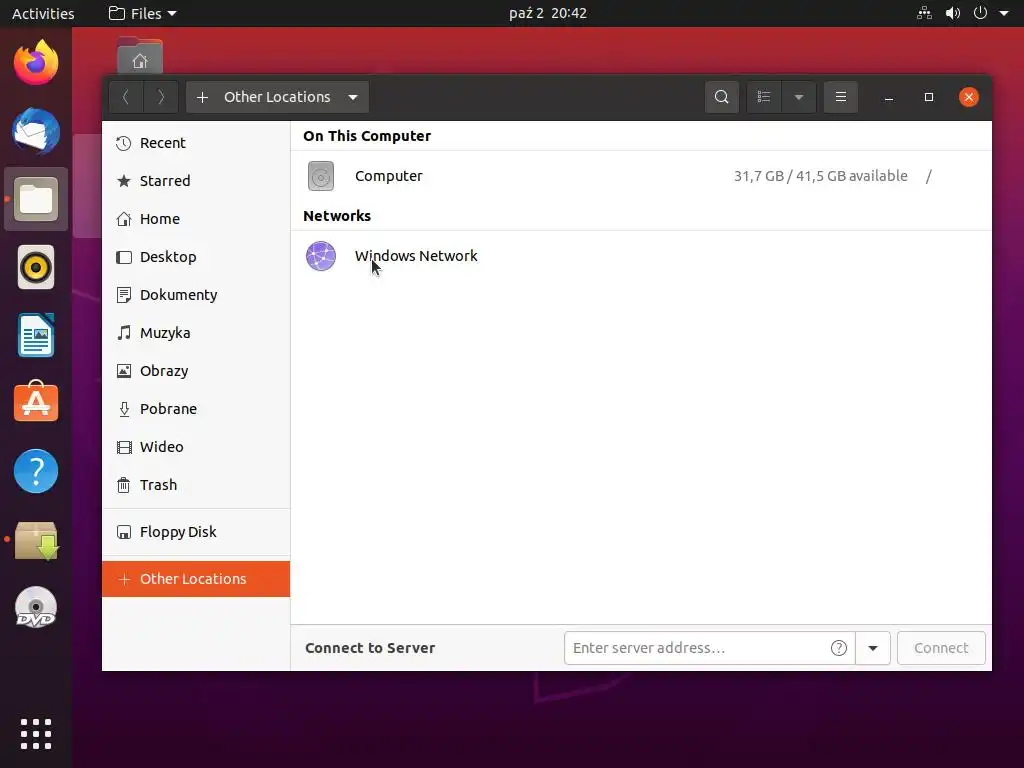Select Other Locations in the sidebar
The image size is (1024, 768).
click(x=196, y=579)
